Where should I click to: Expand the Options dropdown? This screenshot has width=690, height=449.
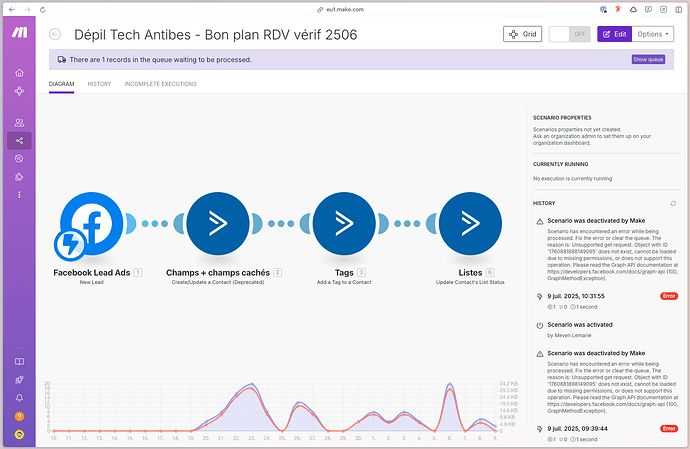click(x=653, y=34)
